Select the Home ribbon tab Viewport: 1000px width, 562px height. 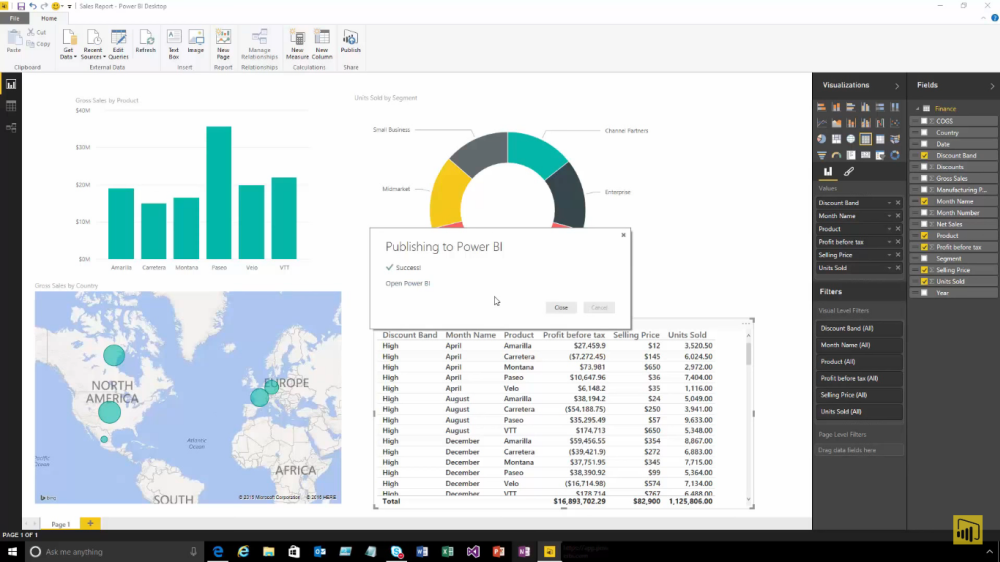49,18
